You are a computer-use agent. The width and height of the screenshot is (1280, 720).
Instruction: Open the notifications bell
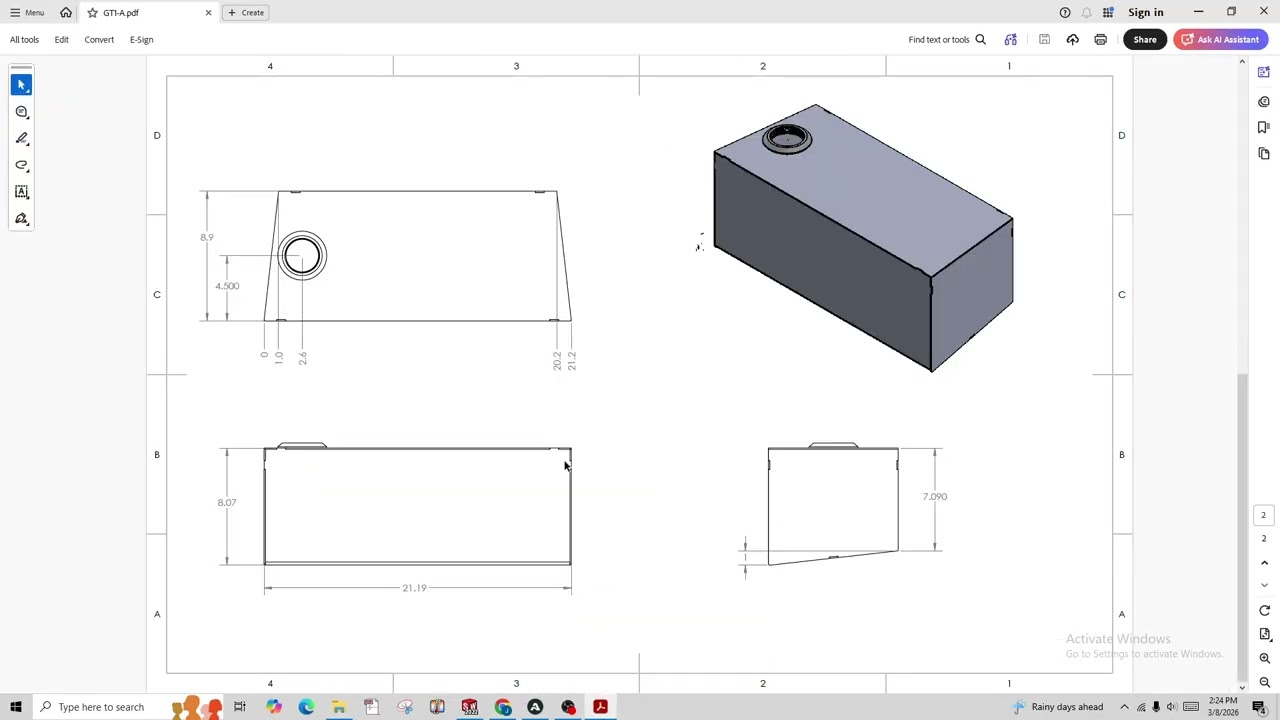(1086, 12)
